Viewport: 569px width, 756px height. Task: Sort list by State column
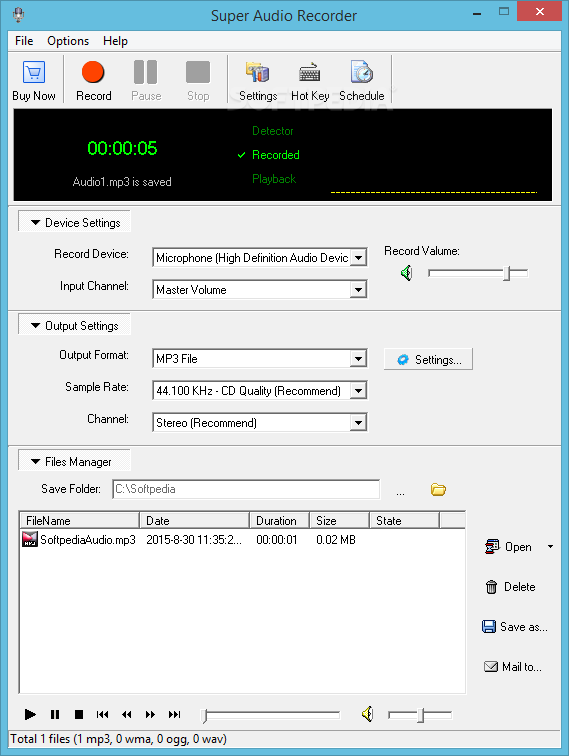point(405,521)
